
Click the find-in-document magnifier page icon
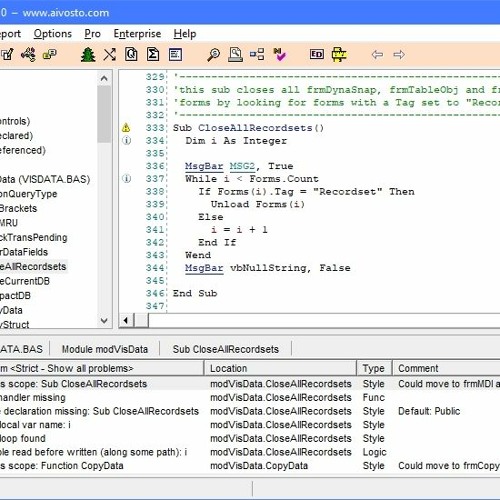pyautogui.click(x=235, y=54)
